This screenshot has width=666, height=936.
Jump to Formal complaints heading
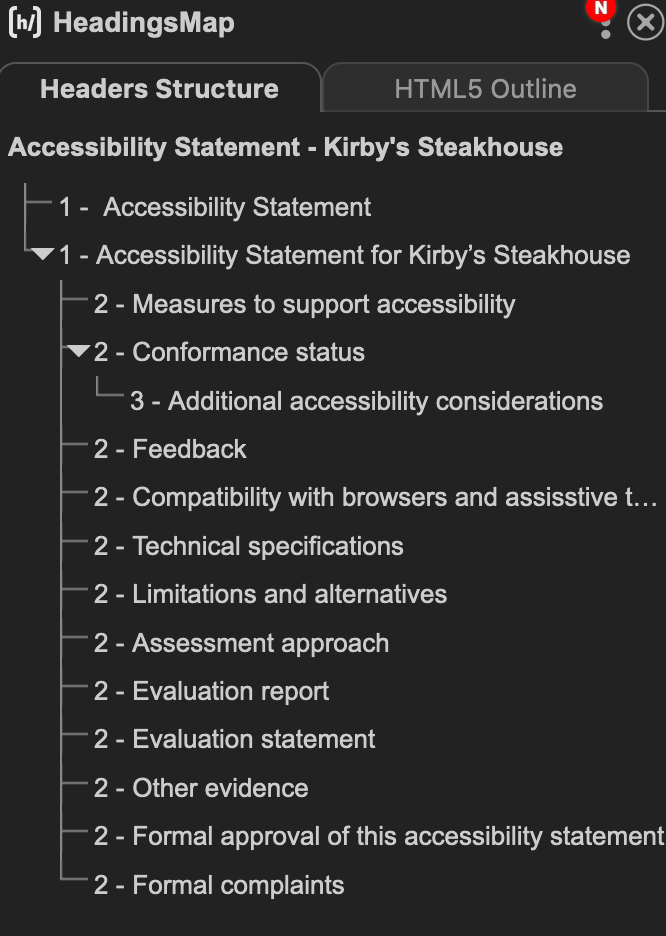click(219, 885)
